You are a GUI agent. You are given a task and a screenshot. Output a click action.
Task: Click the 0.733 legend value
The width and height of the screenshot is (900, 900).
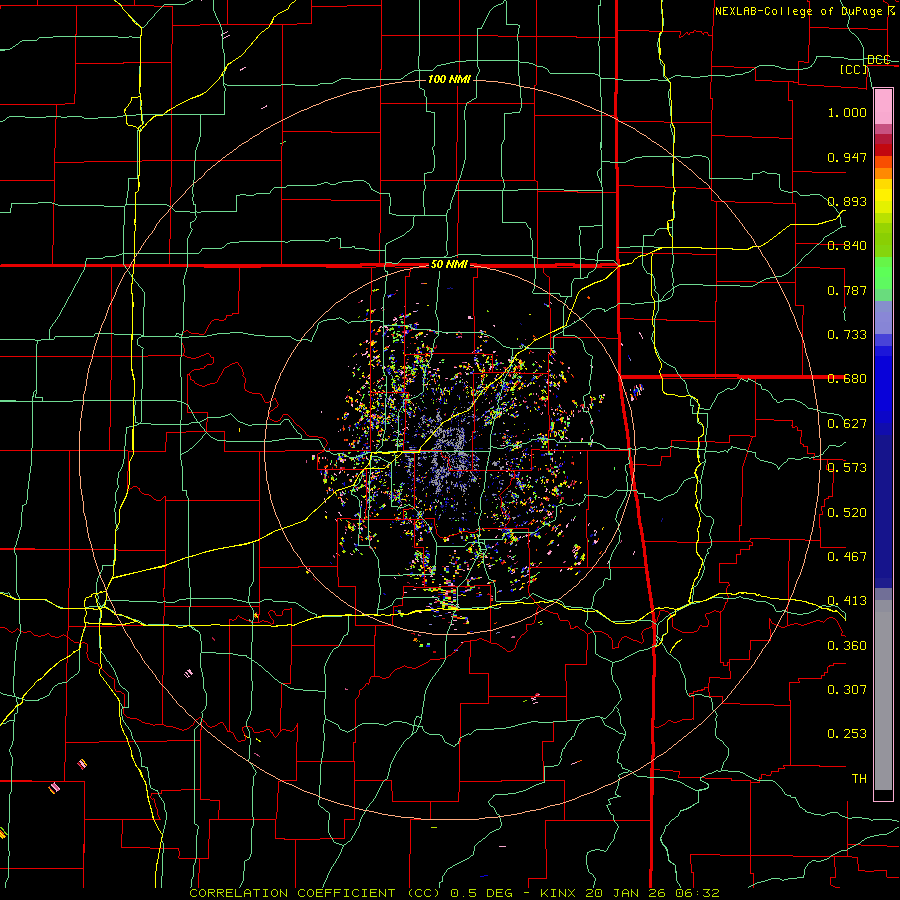[847, 335]
